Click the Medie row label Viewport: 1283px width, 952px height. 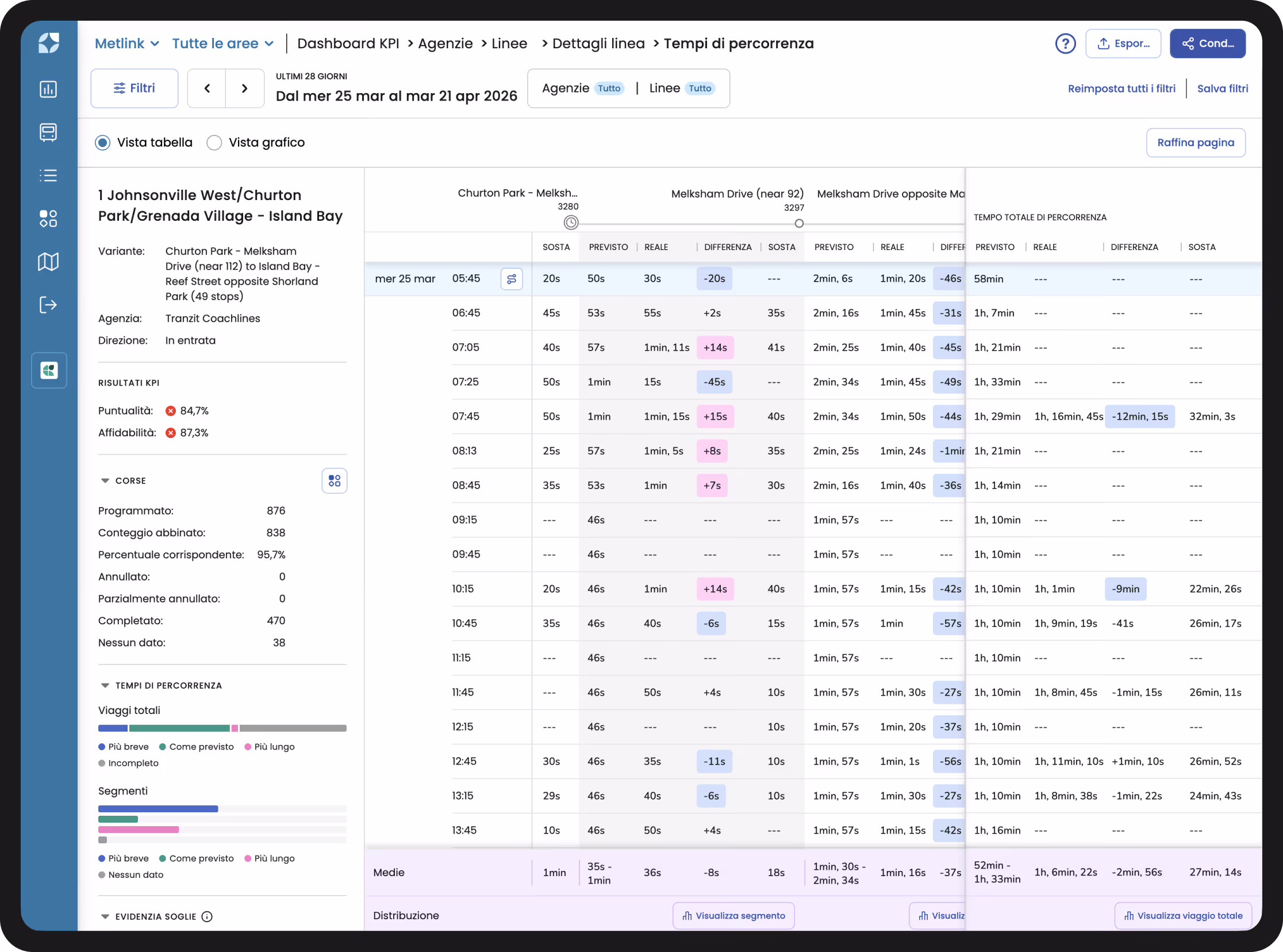click(389, 872)
